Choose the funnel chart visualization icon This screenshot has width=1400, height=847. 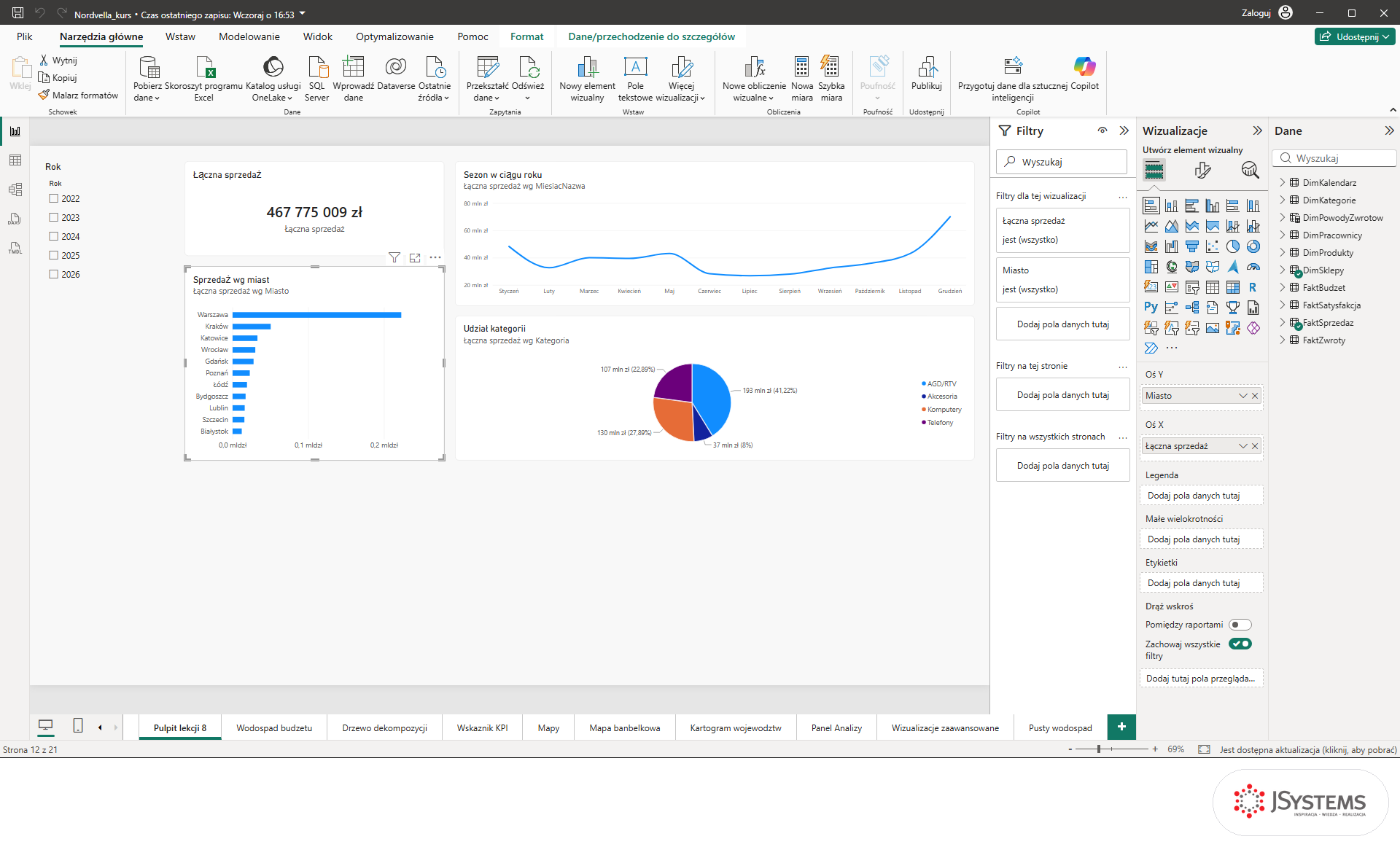[x=1191, y=246]
